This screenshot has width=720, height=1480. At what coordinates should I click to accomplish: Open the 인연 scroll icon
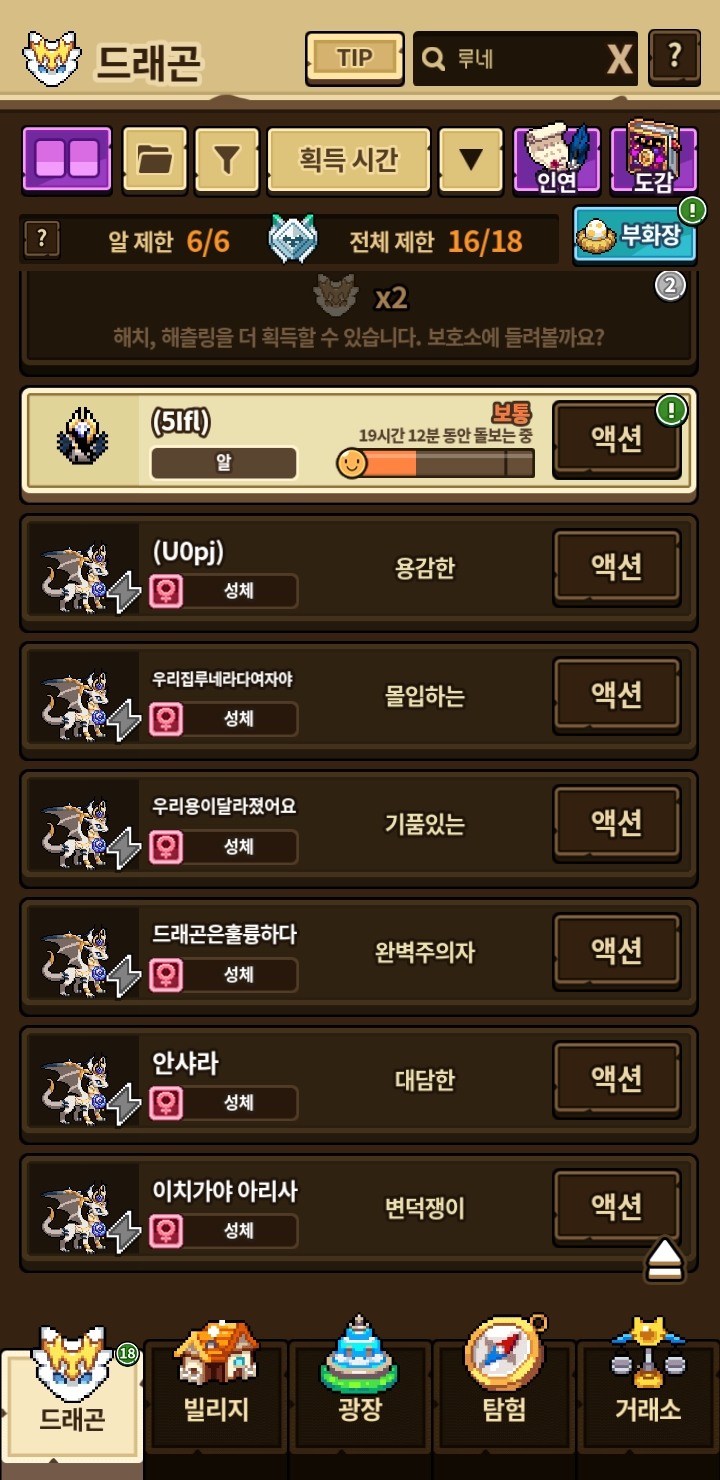pos(556,157)
